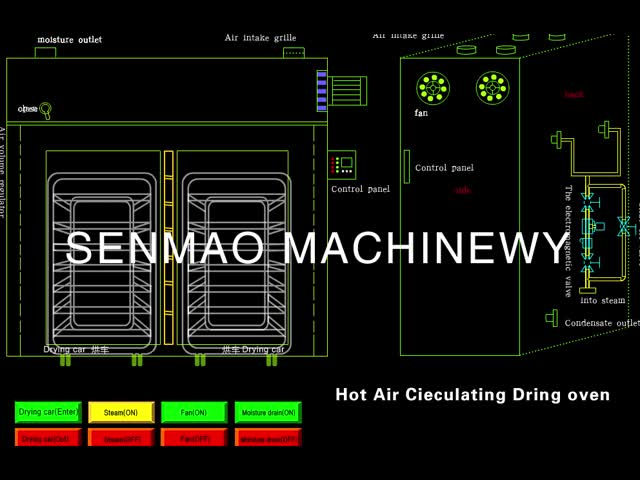Screen dimensions: 640x480
Task: Click 'The electromagnetic valve' vertical label
Action: [568, 241]
